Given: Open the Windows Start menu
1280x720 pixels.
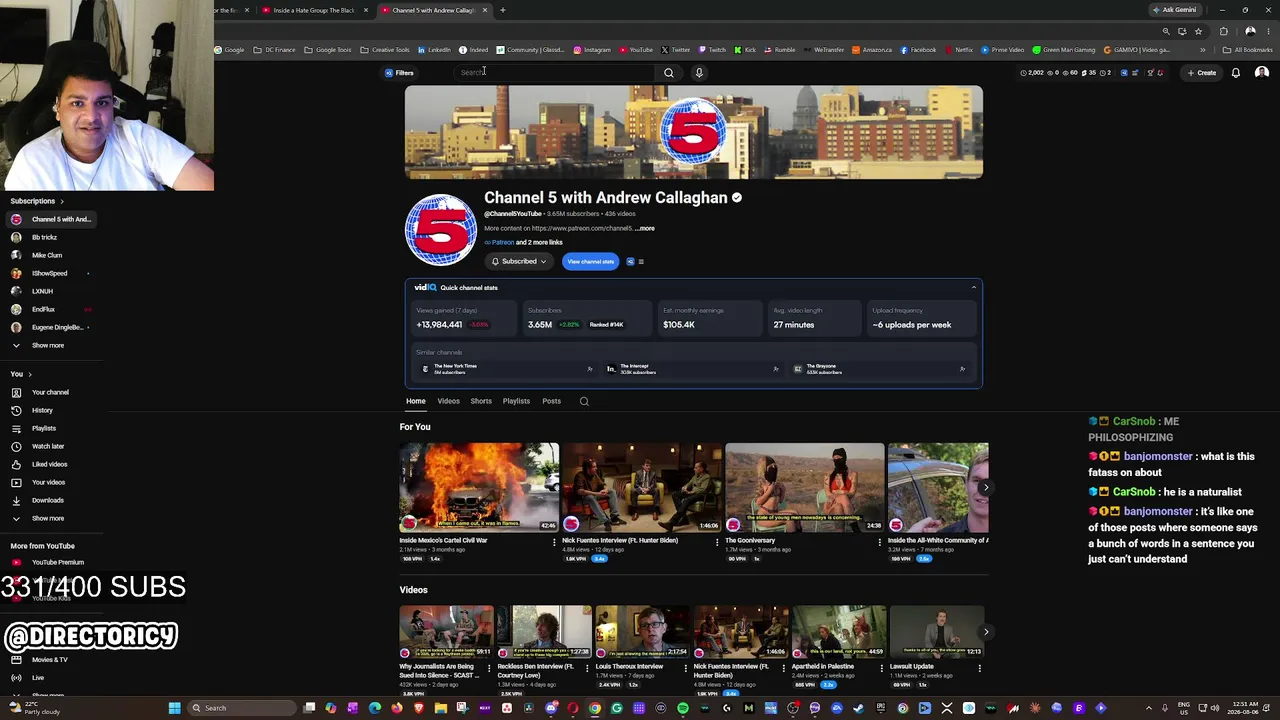Looking at the screenshot, I should 174,708.
